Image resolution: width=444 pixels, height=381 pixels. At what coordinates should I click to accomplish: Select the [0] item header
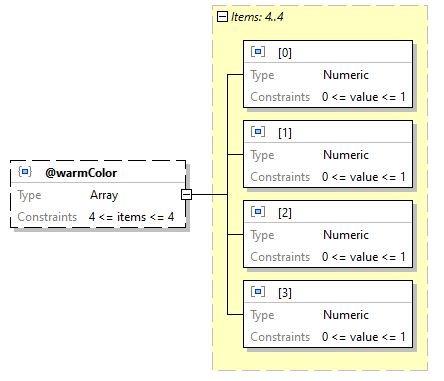tap(328, 52)
